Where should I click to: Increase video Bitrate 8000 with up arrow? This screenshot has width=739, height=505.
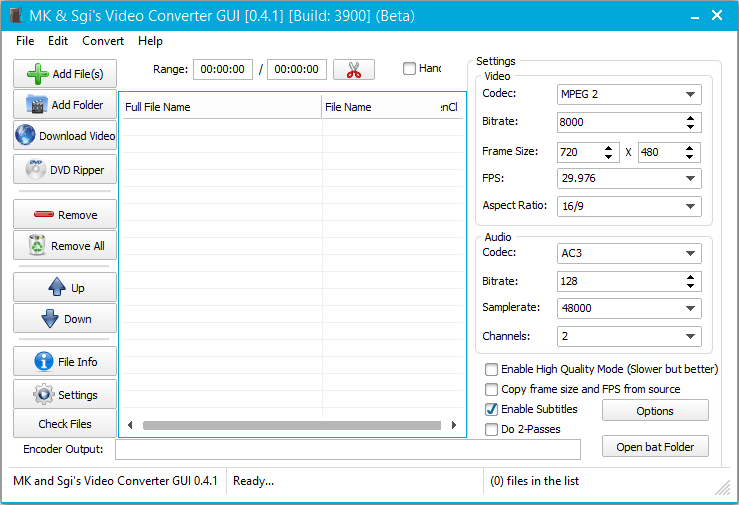click(690, 118)
